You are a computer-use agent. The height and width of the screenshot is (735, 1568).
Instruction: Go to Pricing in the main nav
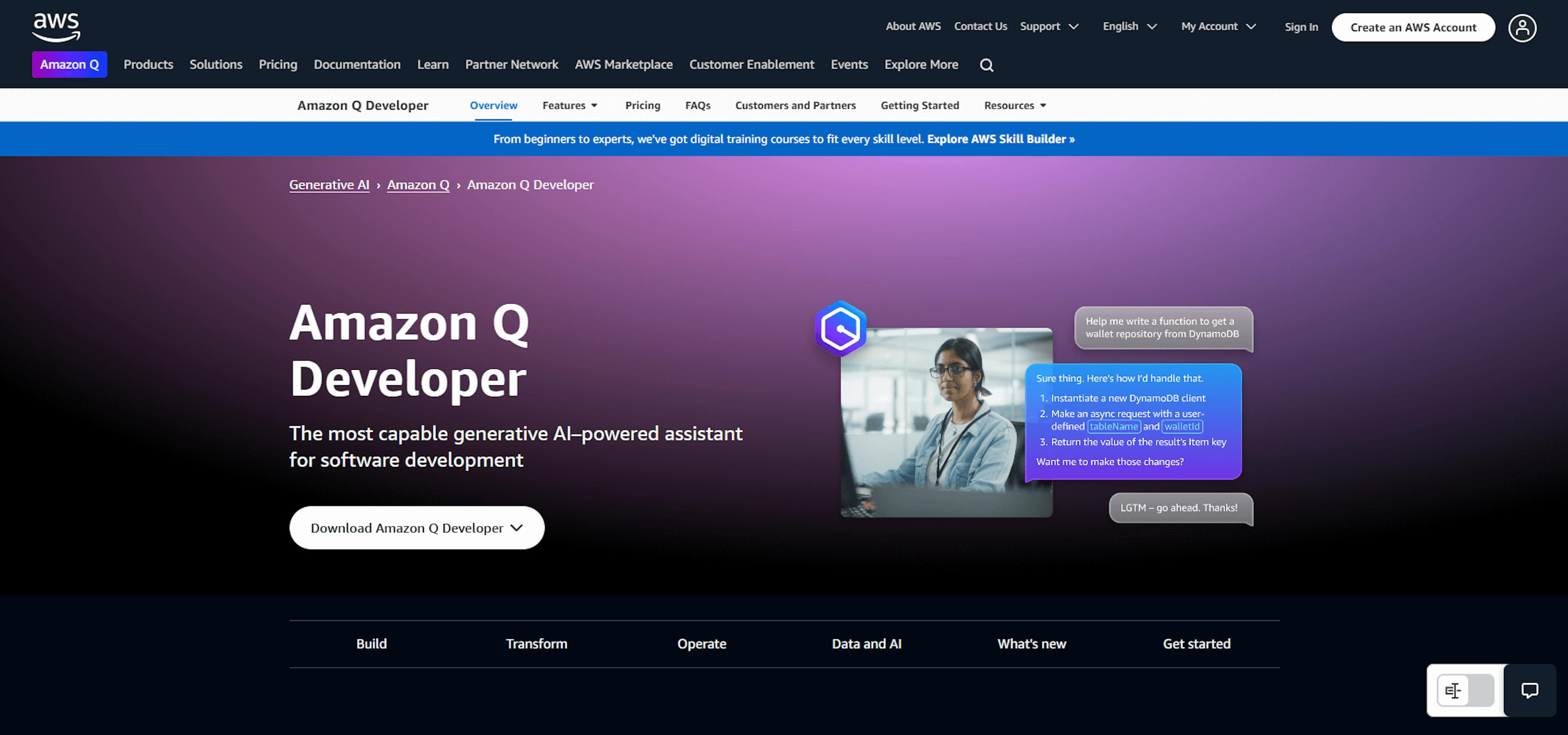pos(278,65)
